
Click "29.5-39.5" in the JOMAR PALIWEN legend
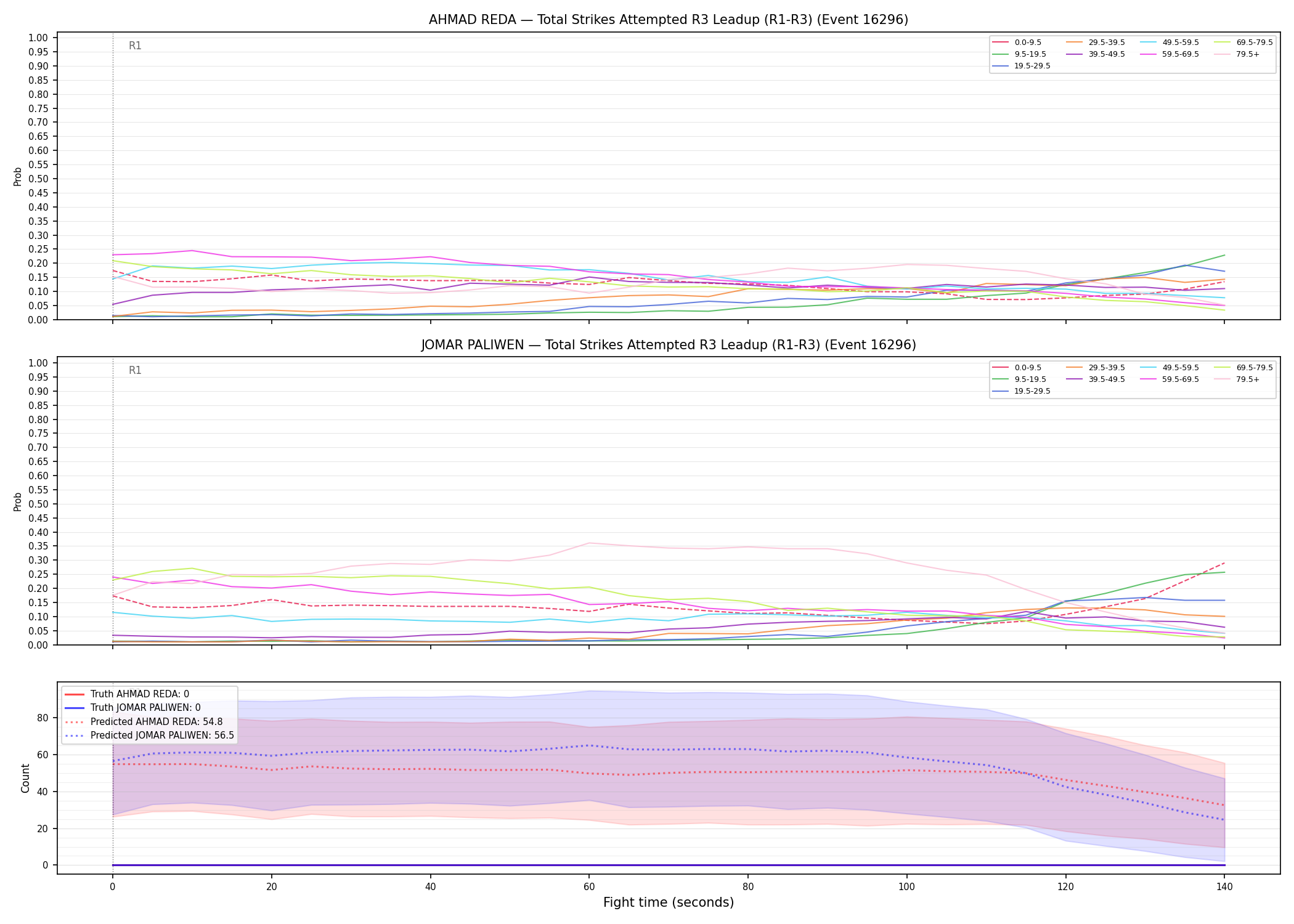click(x=1107, y=368)
